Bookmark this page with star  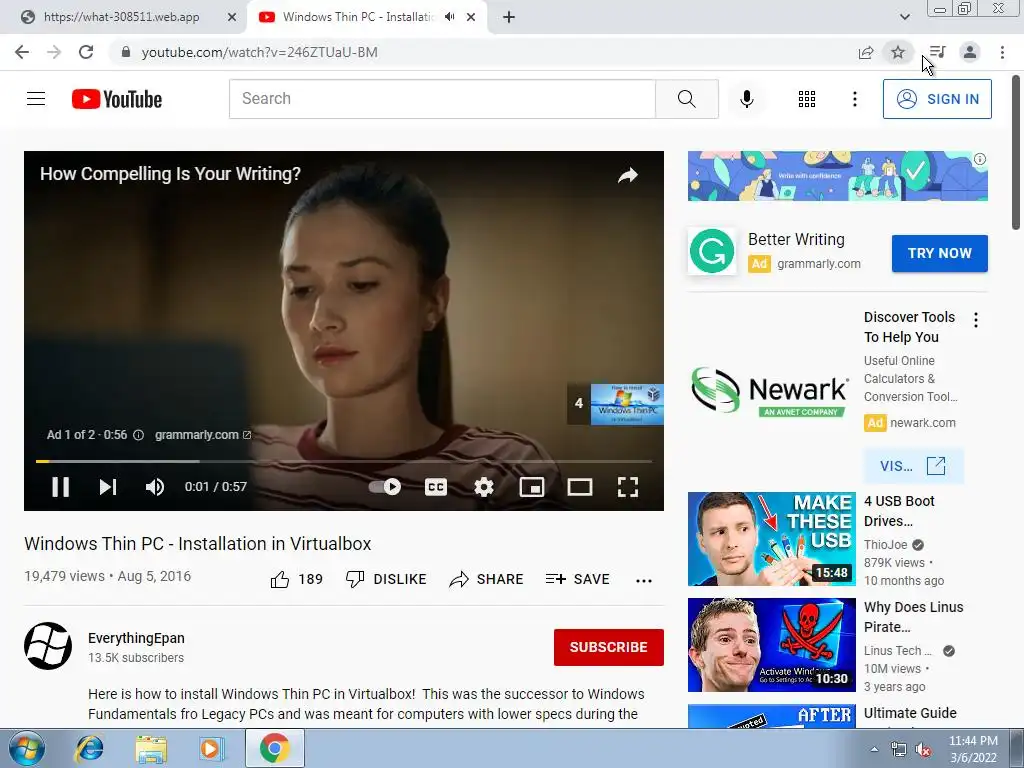tap(898, 52)
